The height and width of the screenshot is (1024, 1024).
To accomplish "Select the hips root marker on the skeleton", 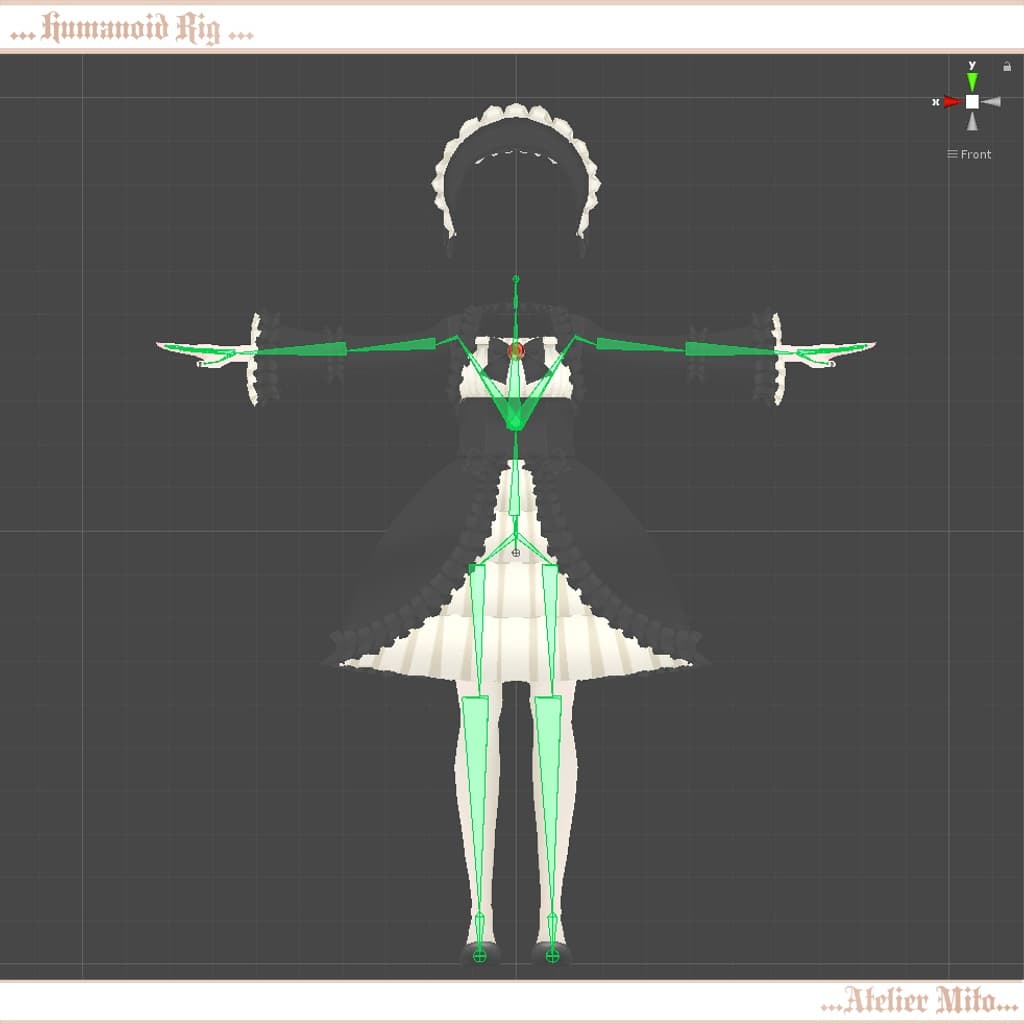I will (x=516, y=552).
